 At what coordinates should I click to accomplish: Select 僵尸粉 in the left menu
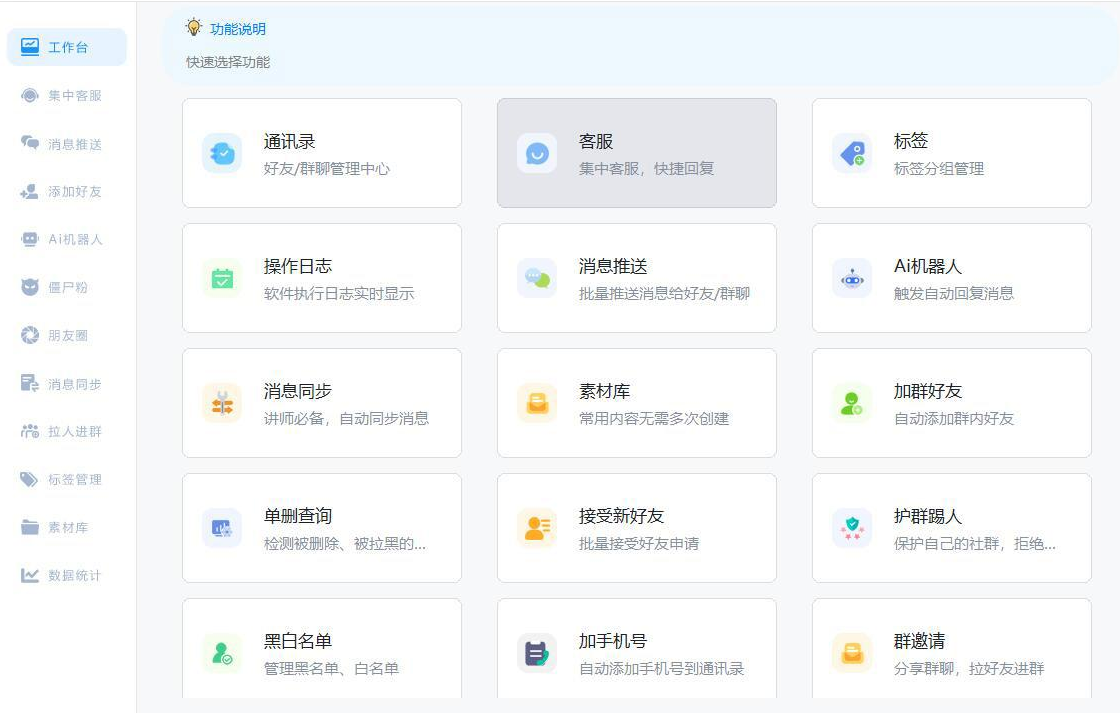point(67,287)
